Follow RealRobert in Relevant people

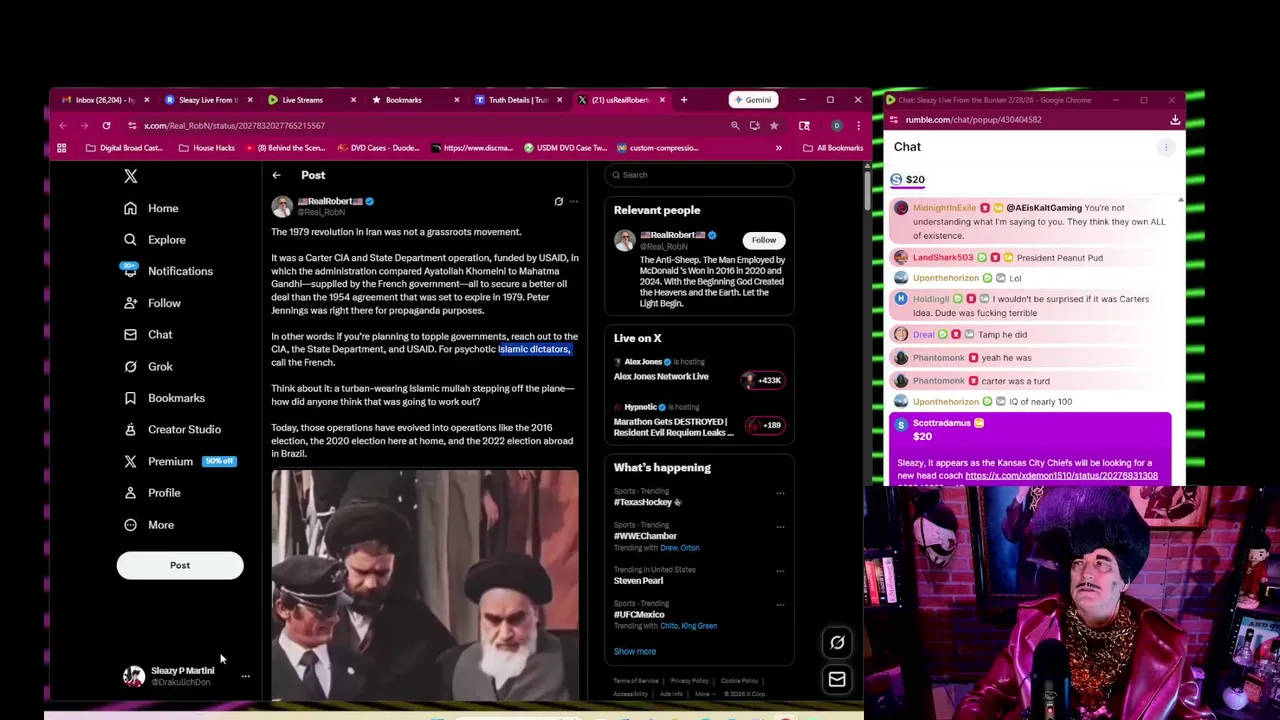(764, 240)
